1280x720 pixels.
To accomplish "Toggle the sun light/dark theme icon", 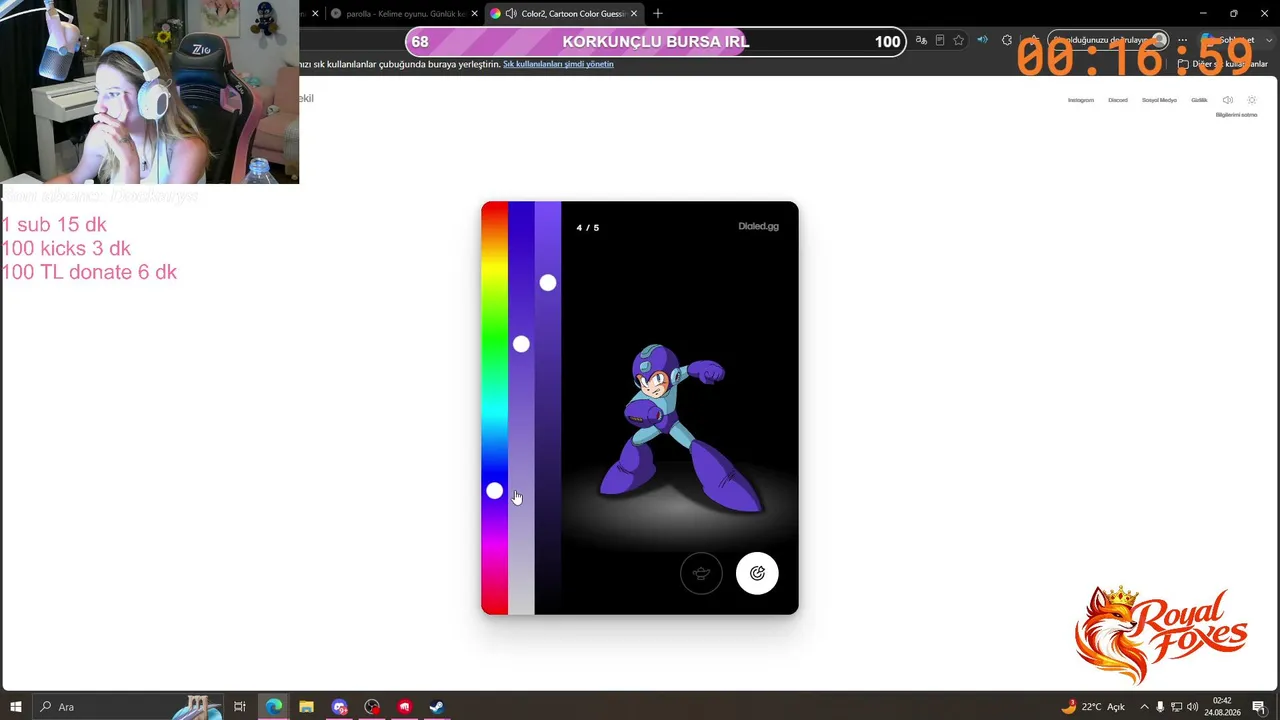I will (x=1251, y=100).
